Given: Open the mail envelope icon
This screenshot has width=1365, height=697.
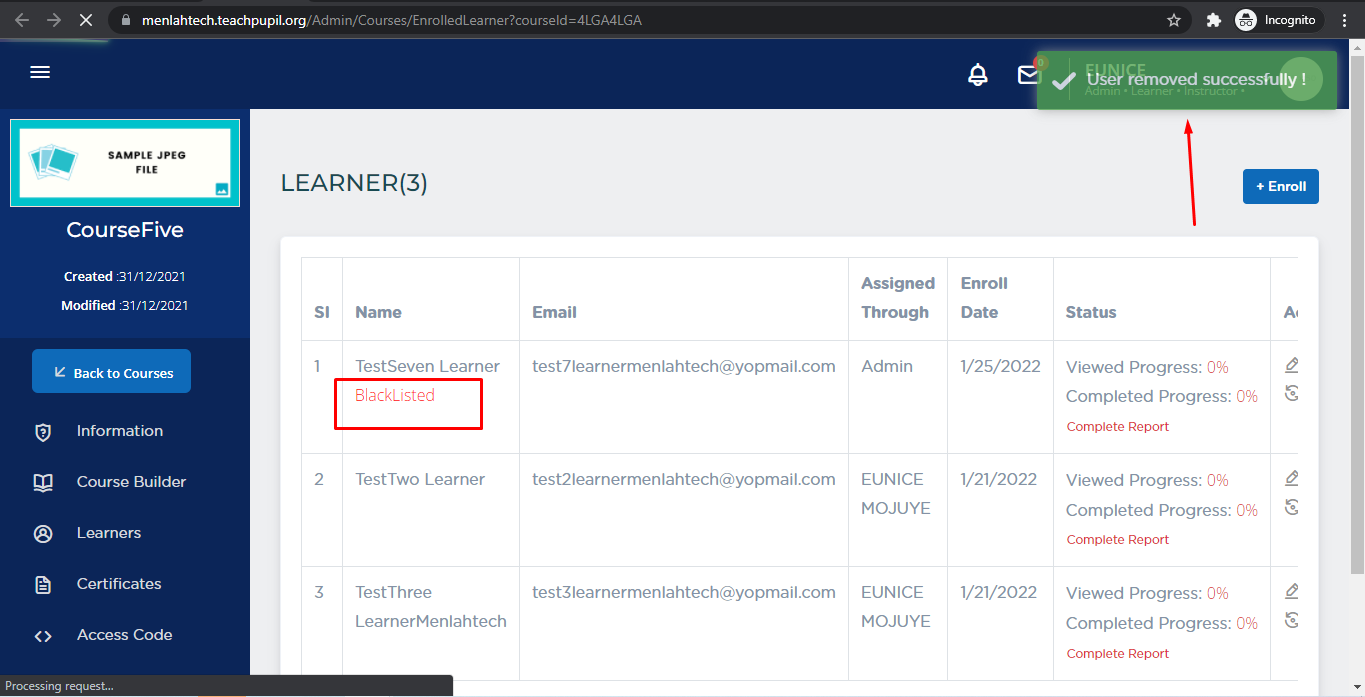Looking at the screenshot, I should point(1027,75).
